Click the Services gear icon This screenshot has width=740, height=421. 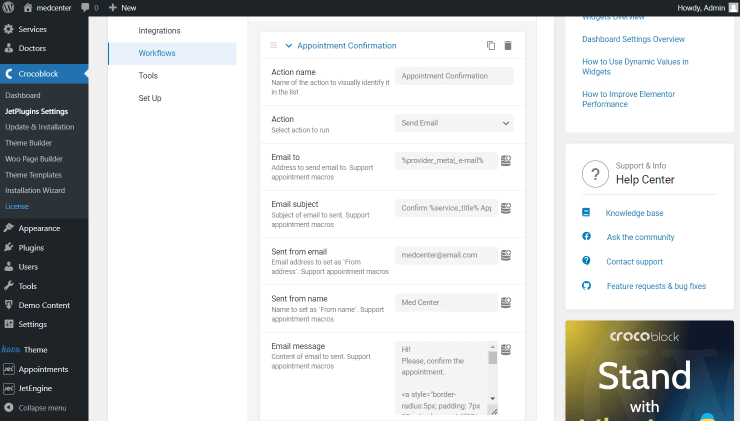[8, 29]
